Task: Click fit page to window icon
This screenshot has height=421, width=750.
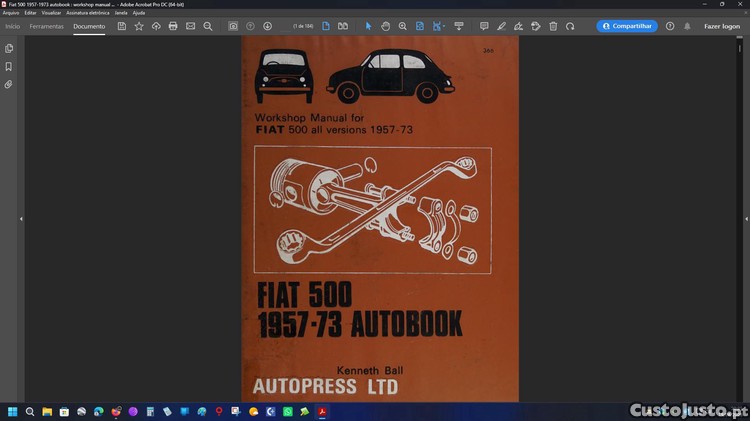Action: (x=419, y=26)
